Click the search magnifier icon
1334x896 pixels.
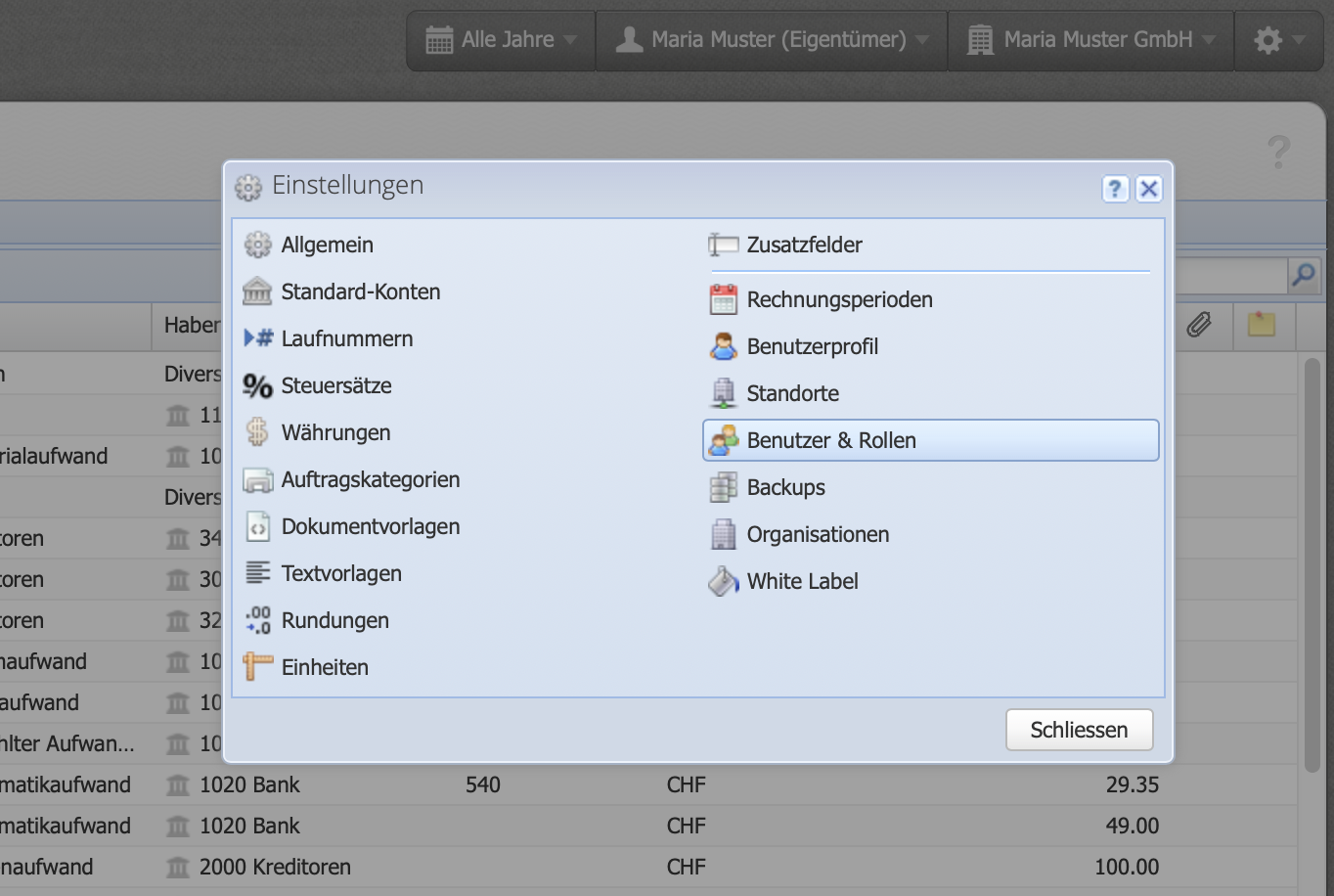coord(1304,276)
